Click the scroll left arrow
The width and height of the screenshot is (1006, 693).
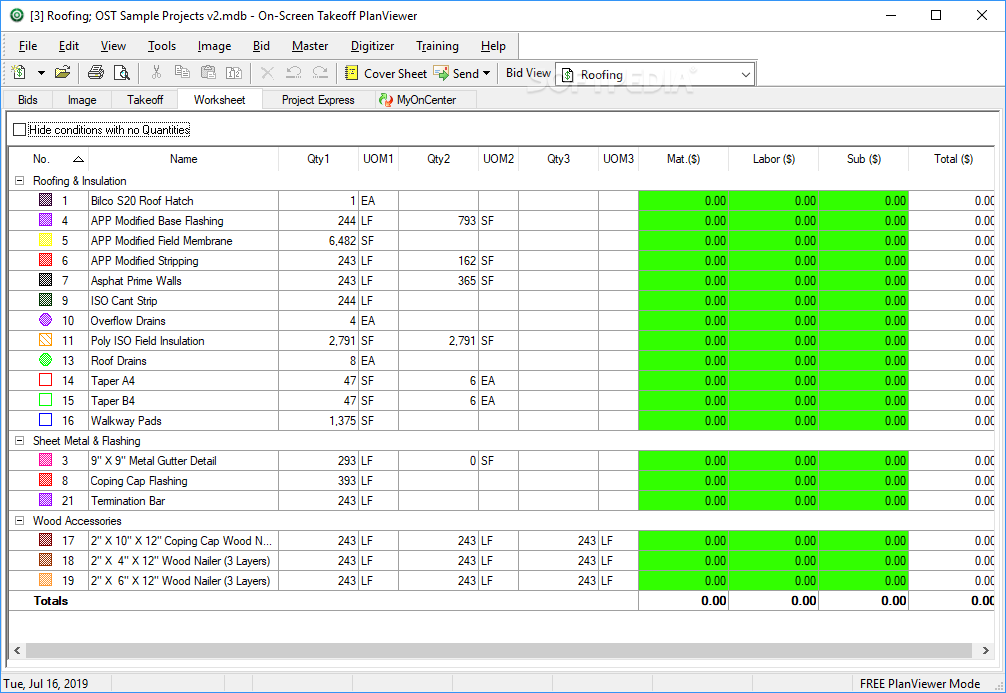tap(17, 650)
